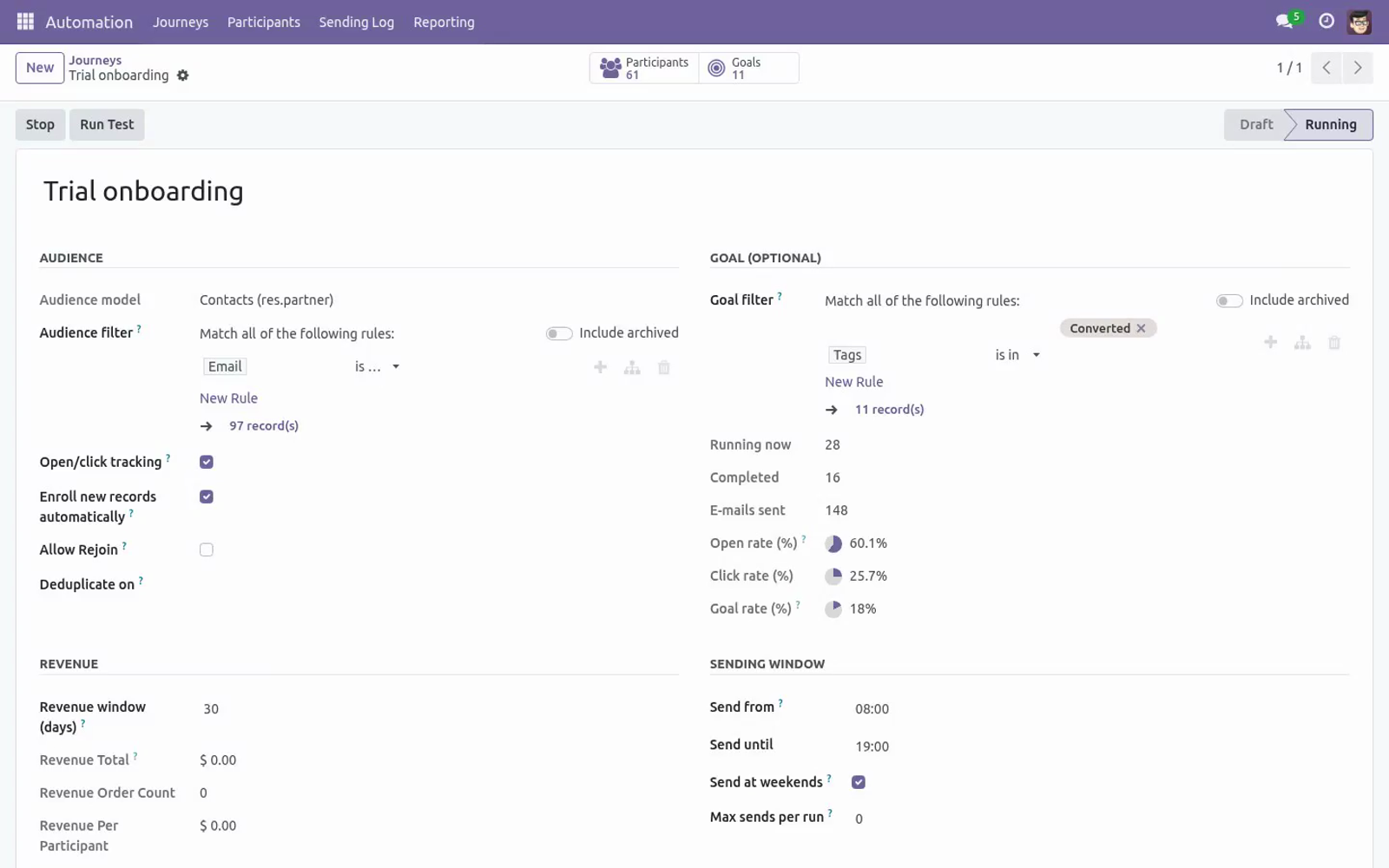1389x868 pixels.
Task: Open the 'is ...' operator dropdown for Email
Action: 377,366
